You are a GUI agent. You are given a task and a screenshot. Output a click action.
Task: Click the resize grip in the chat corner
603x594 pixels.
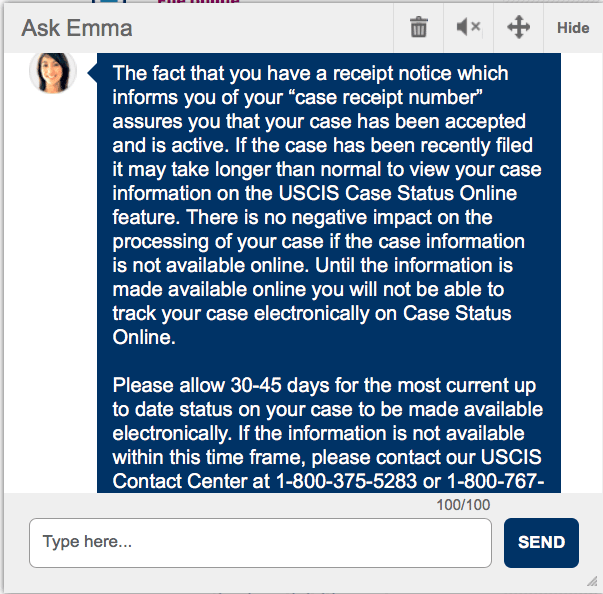[592, 581]
